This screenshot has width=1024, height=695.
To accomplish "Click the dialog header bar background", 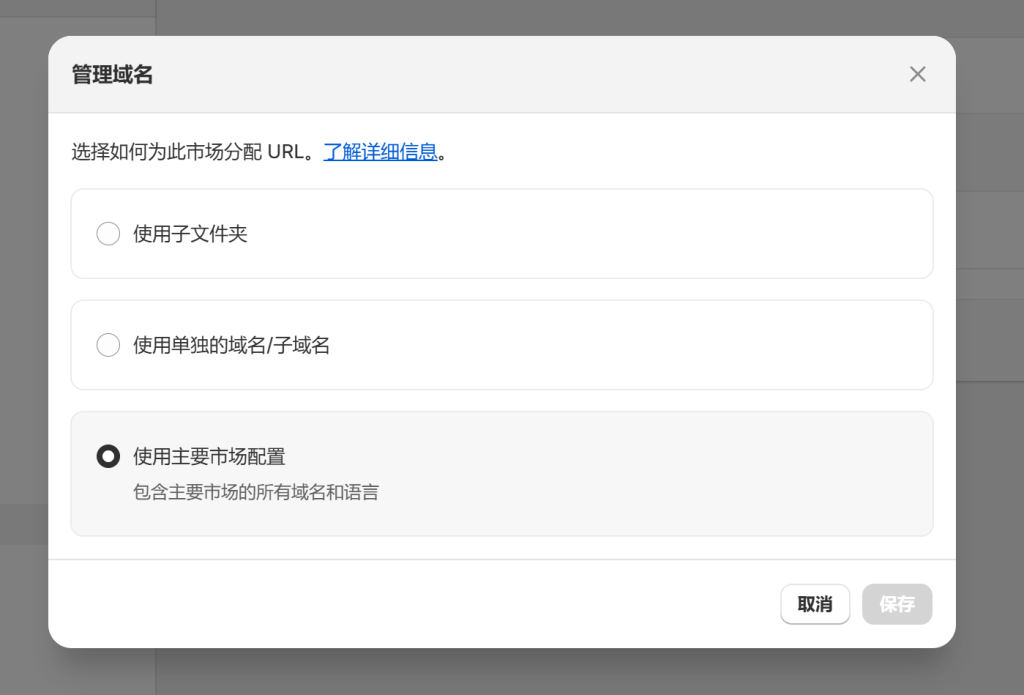I will click(x=500, y=73).
